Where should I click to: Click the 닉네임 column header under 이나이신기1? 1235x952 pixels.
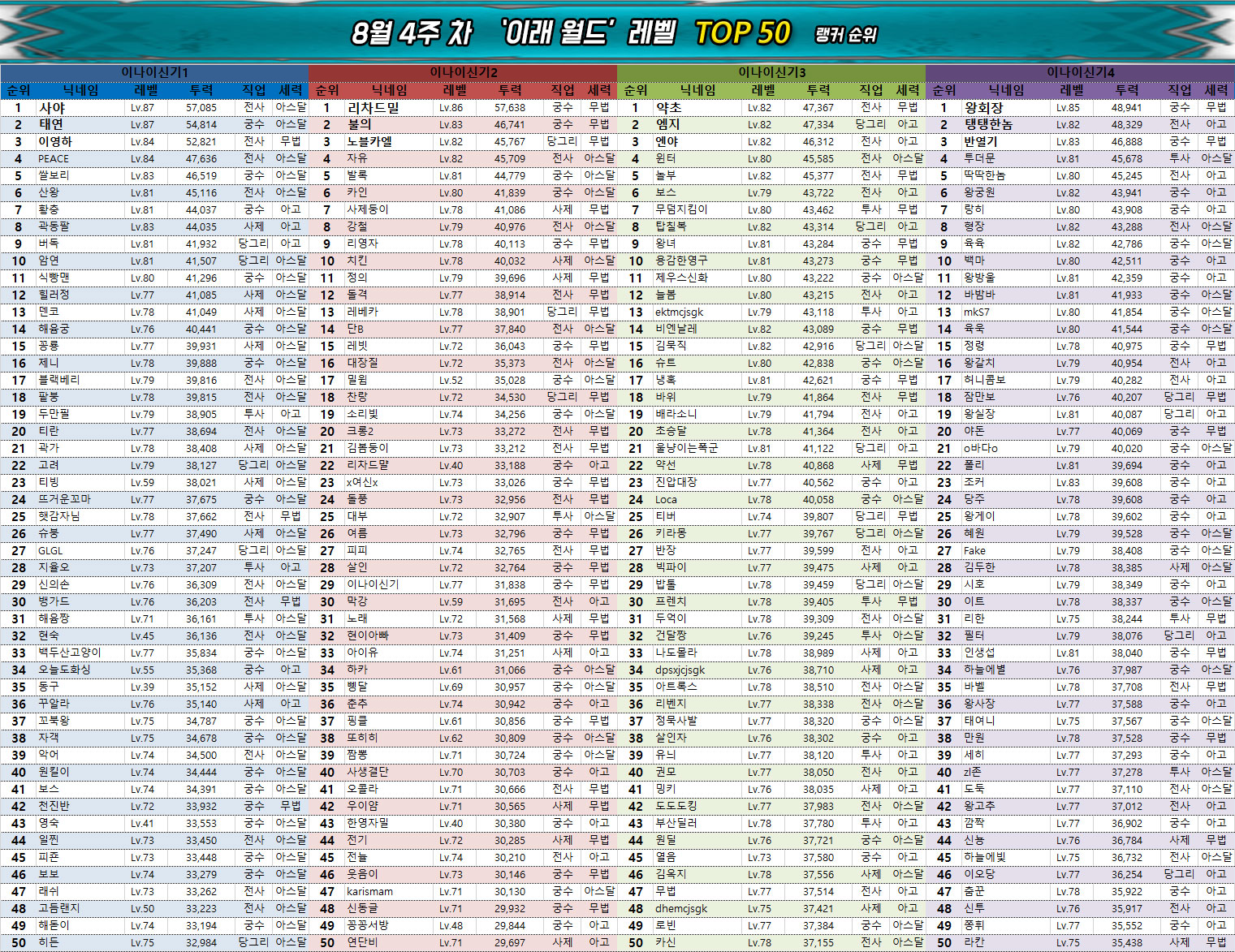pos(81,90)
